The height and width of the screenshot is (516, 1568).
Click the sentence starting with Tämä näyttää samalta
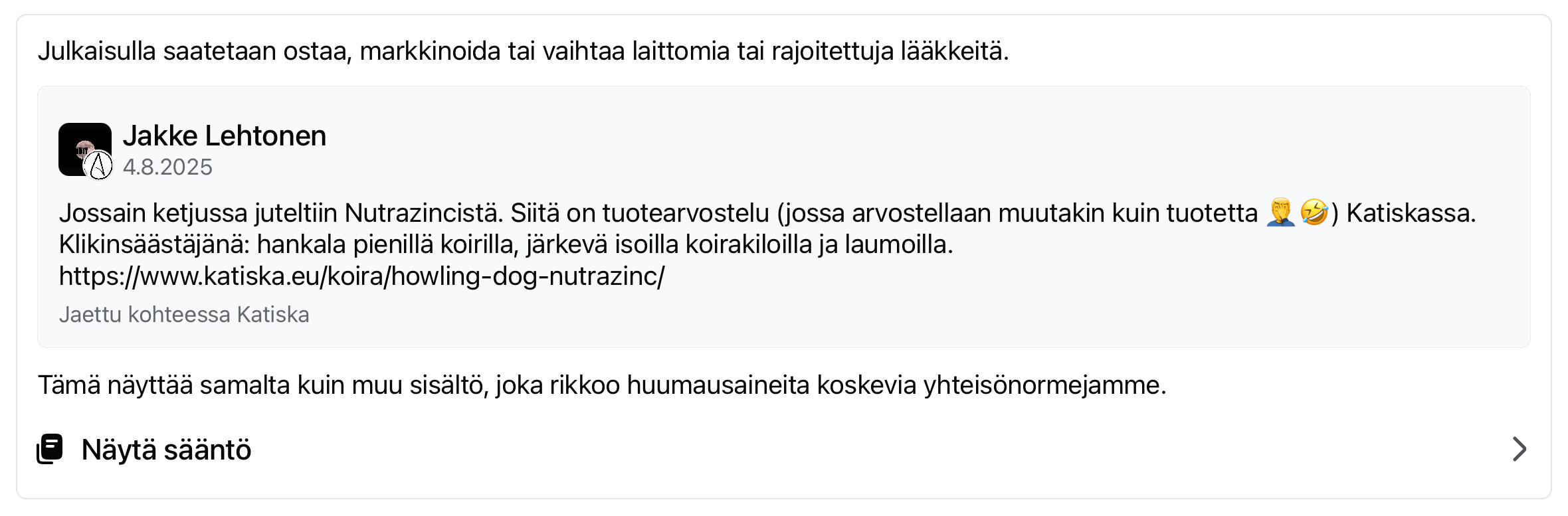[601, 385]
